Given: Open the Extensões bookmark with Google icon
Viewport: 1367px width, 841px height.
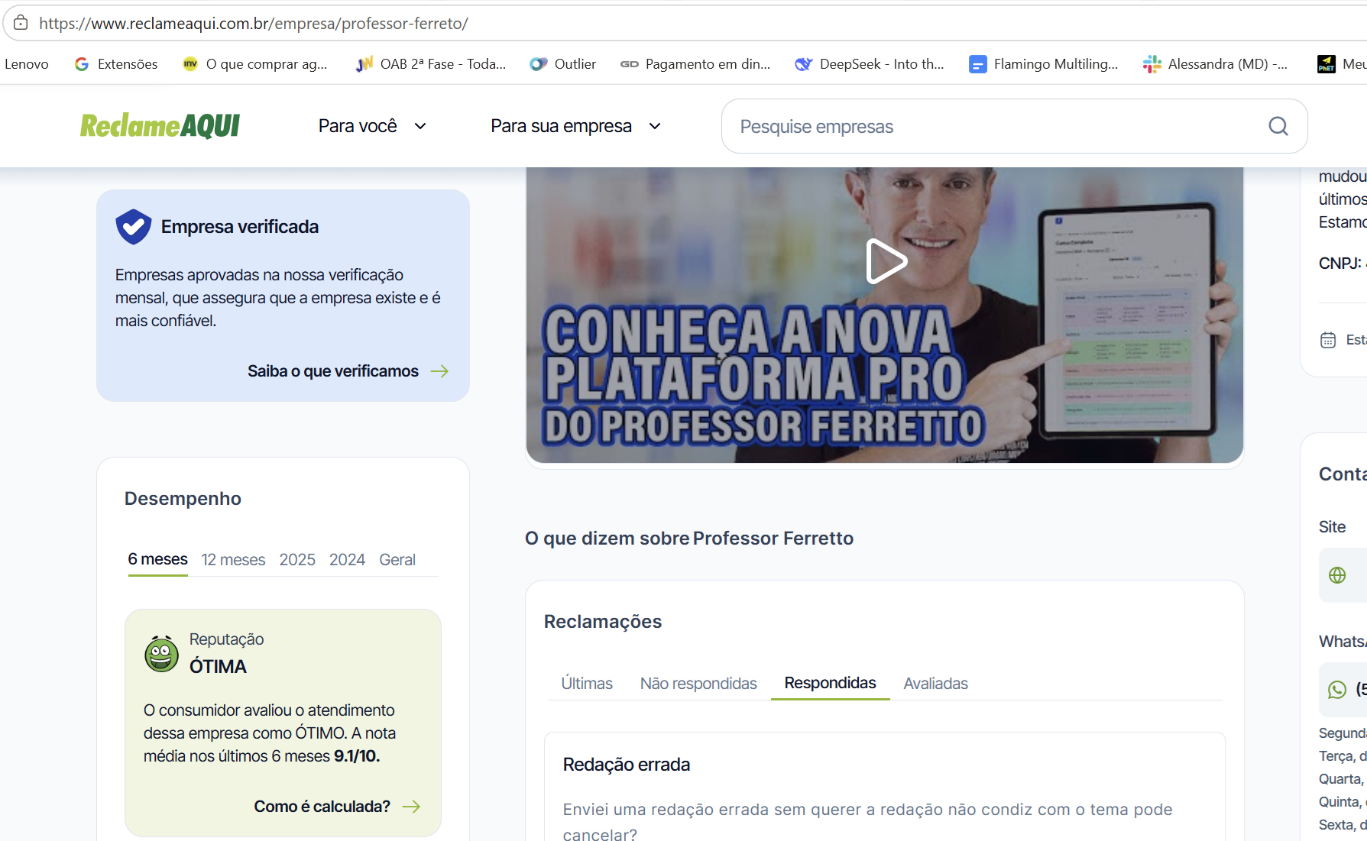Looking at the screenshot, I should (x=116, y=64).
